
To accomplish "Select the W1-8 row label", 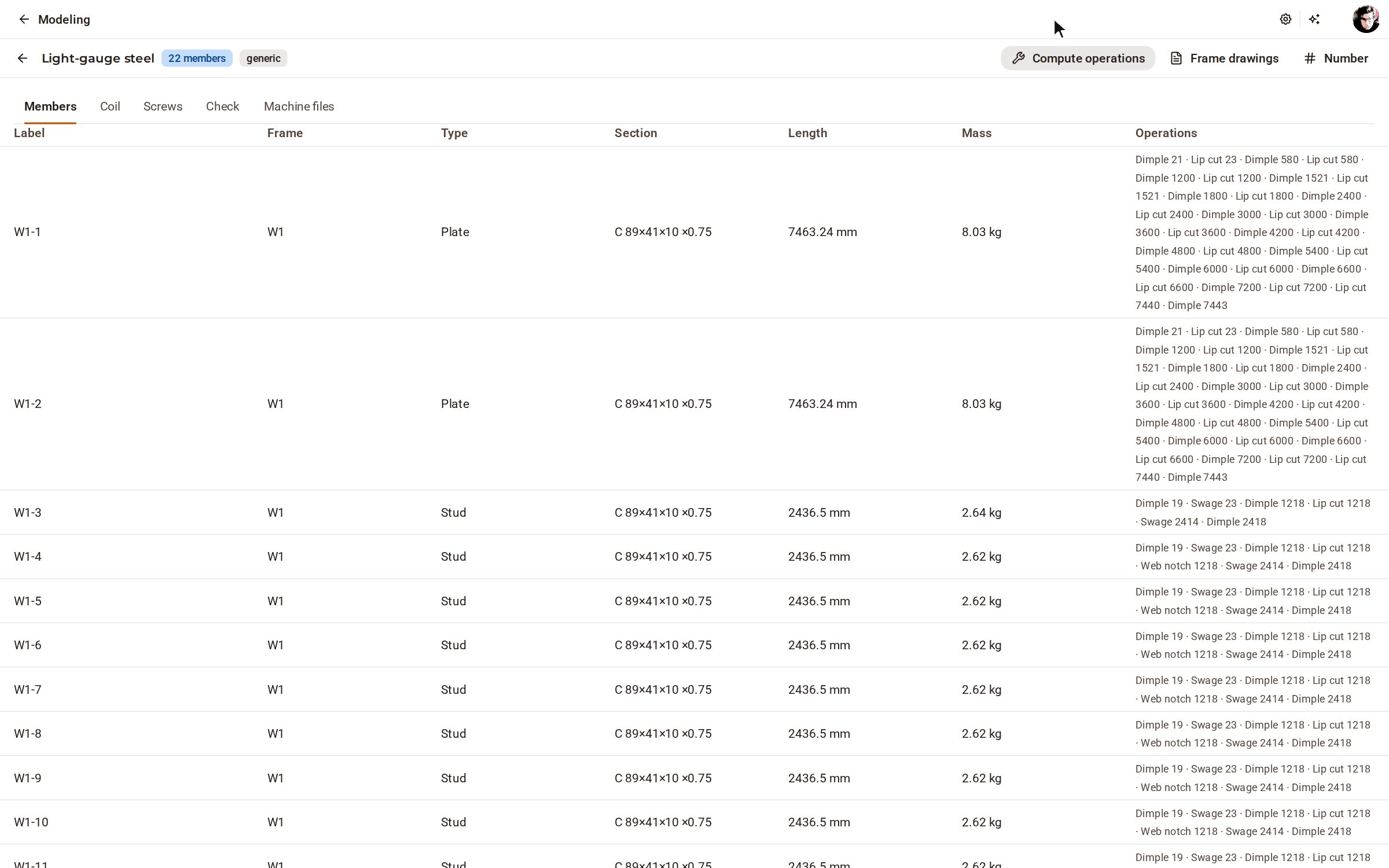I will 28,734.
